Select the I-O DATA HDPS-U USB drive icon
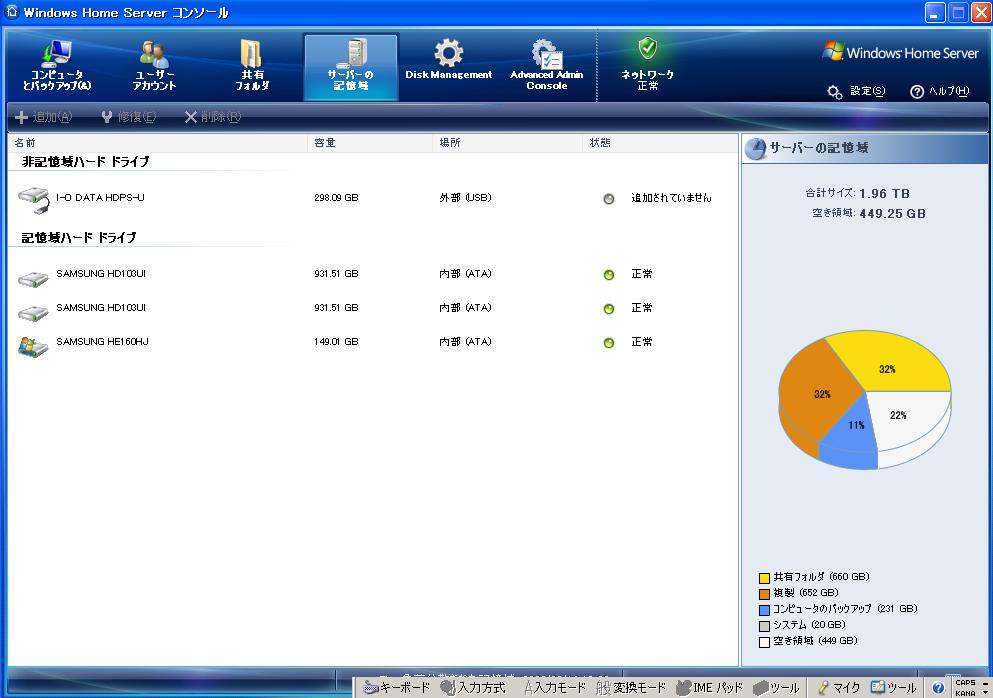The height and width of the screenshot is (698, 993). click(34, 200)
